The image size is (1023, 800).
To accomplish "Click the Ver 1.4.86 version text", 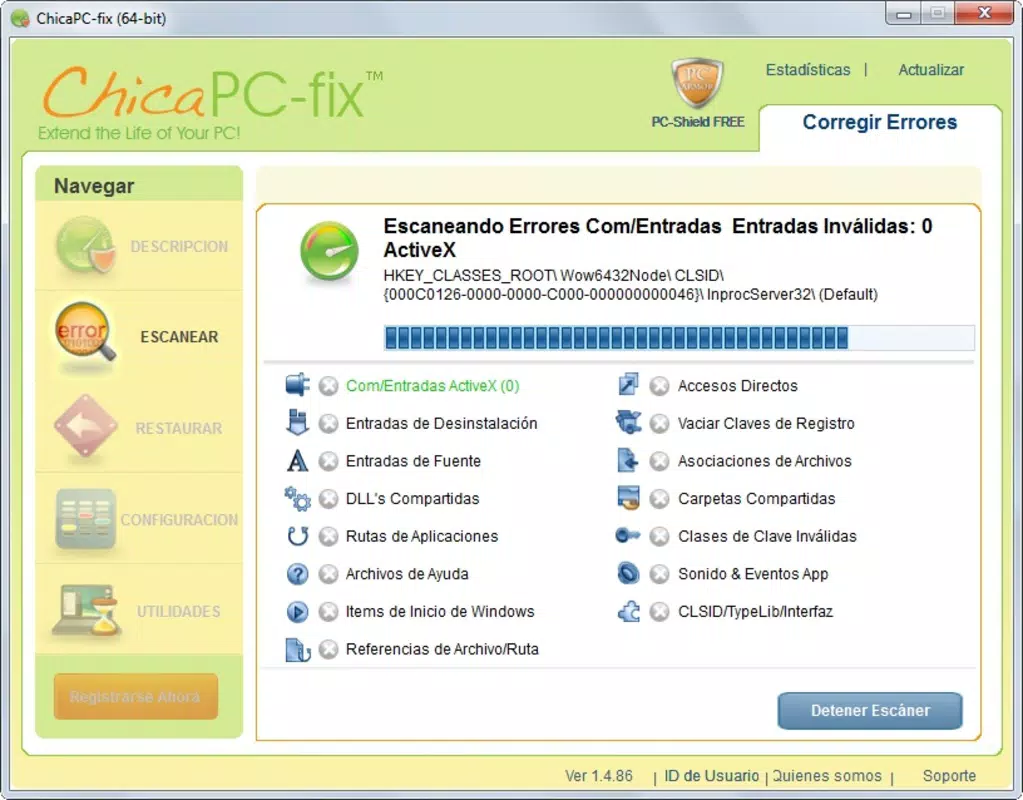I will pos(599,776).
